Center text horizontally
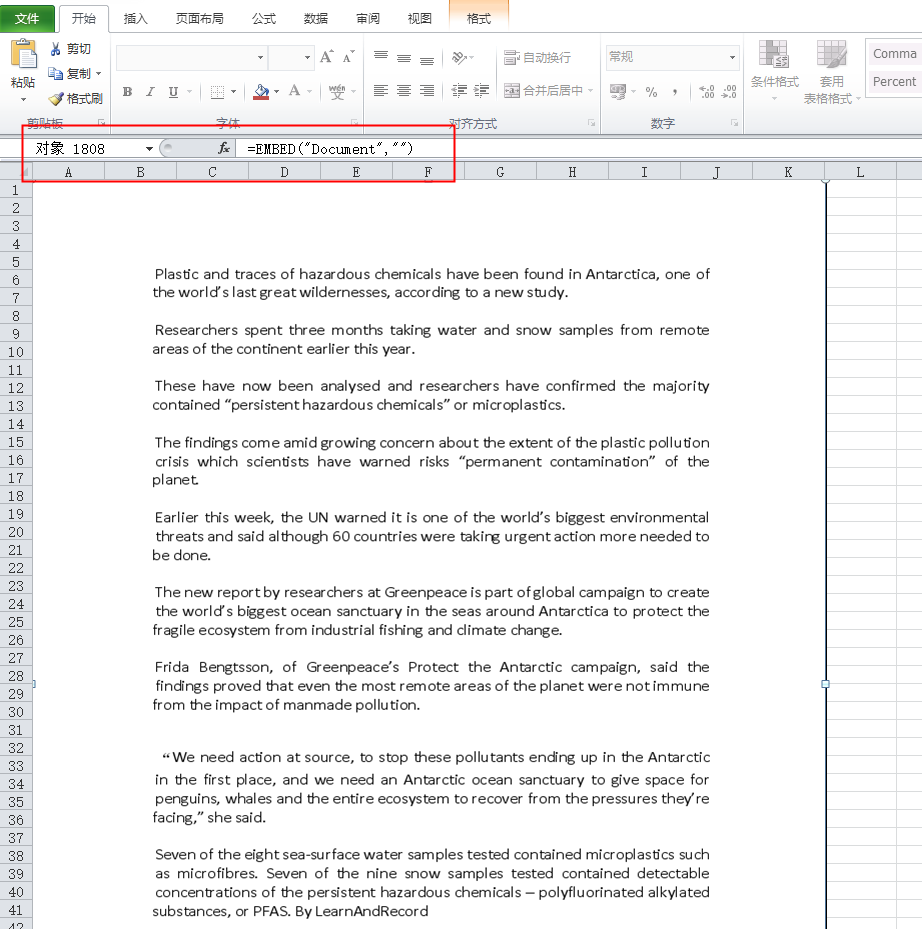The height and width of the screenshot is (929, 922). pos(404,90)
